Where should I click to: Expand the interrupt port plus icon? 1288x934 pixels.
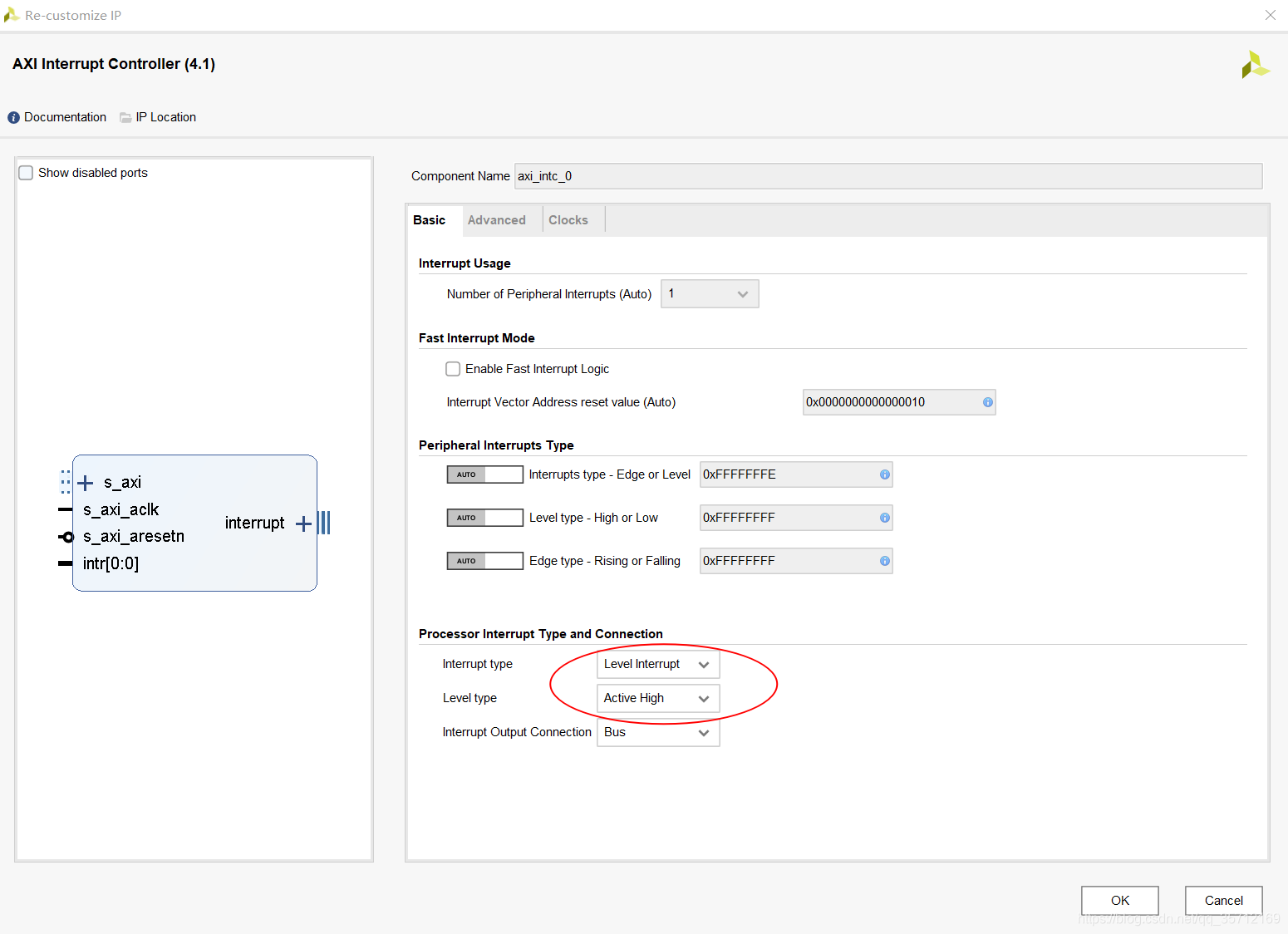pyautogui.click(x=303, y=524)
